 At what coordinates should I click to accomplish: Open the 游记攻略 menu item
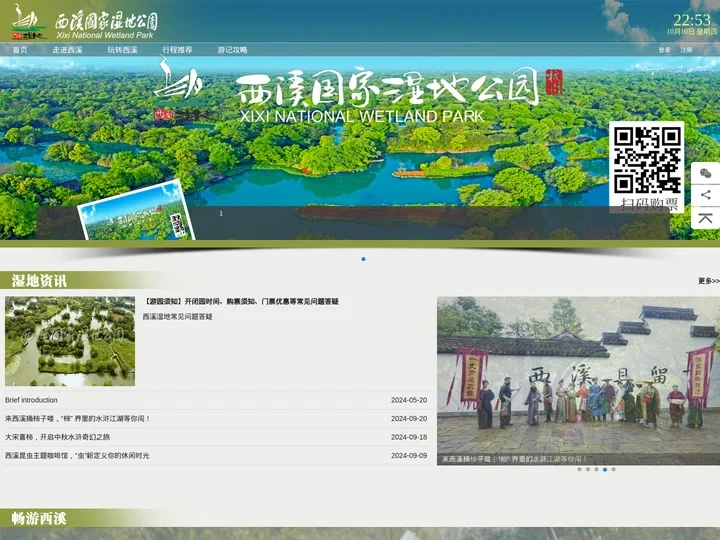pos(232,50)
